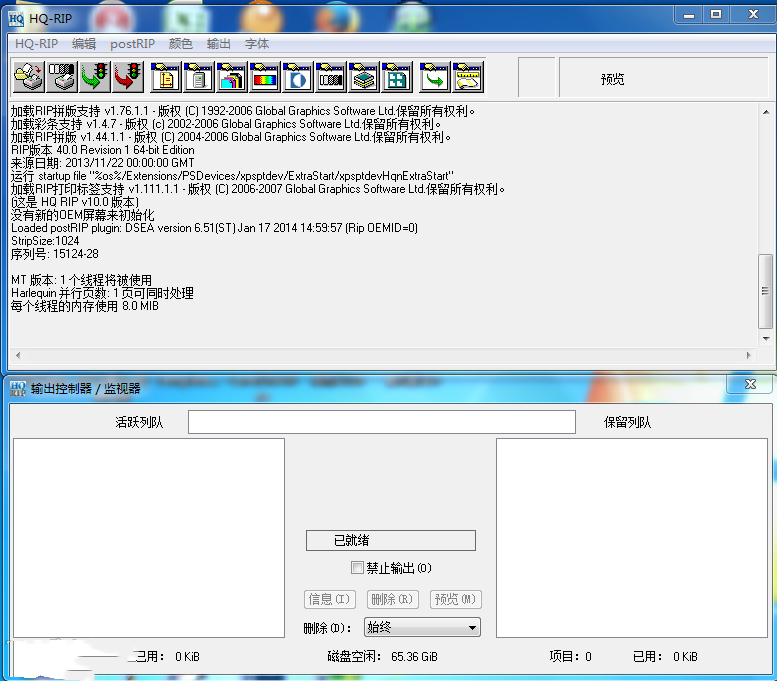Click the red arrow traffic light stop icon

coord(128,77)
